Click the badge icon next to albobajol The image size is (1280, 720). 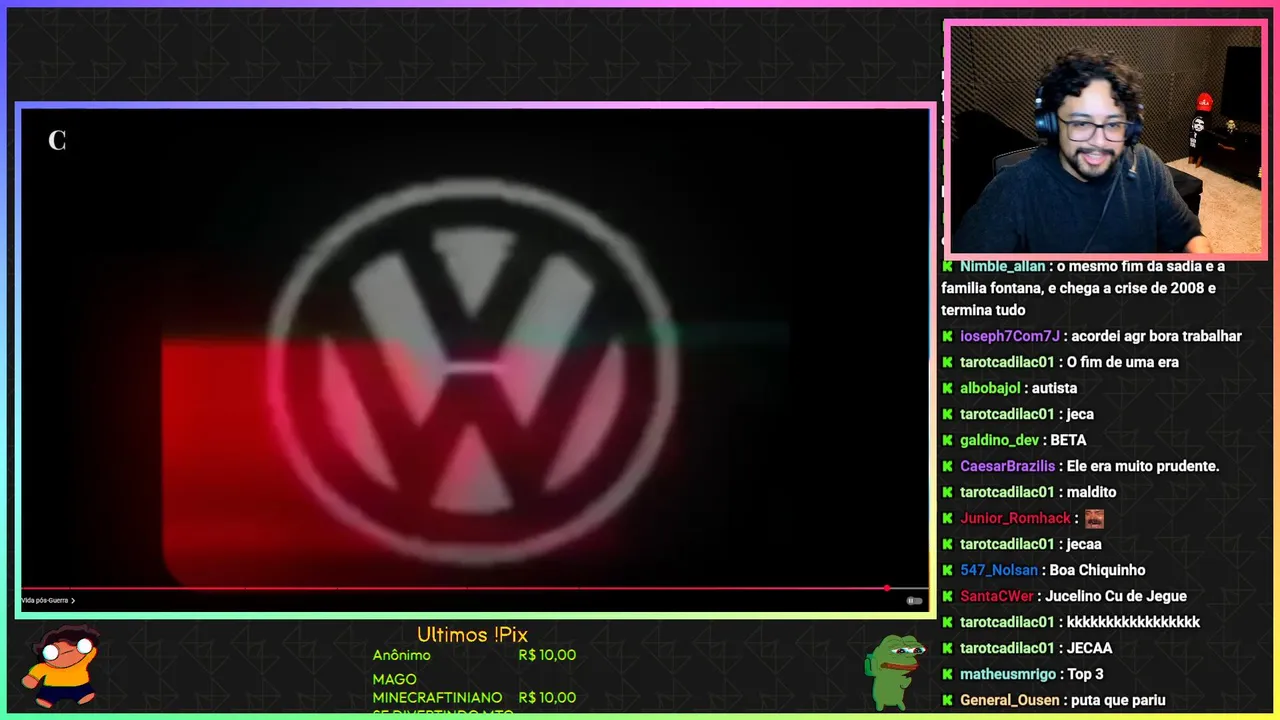click(947, 388)
